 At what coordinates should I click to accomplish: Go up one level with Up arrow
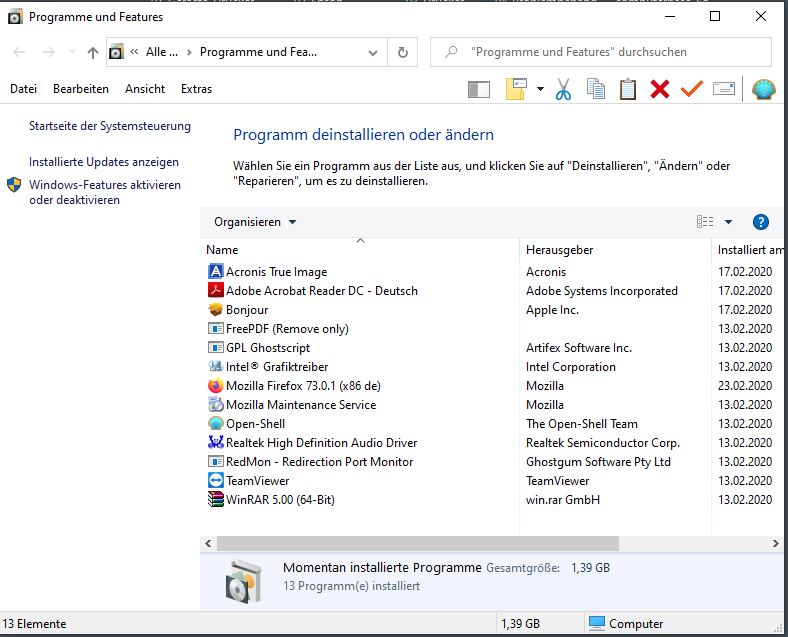pyautogui.click(x=92, y=52)
